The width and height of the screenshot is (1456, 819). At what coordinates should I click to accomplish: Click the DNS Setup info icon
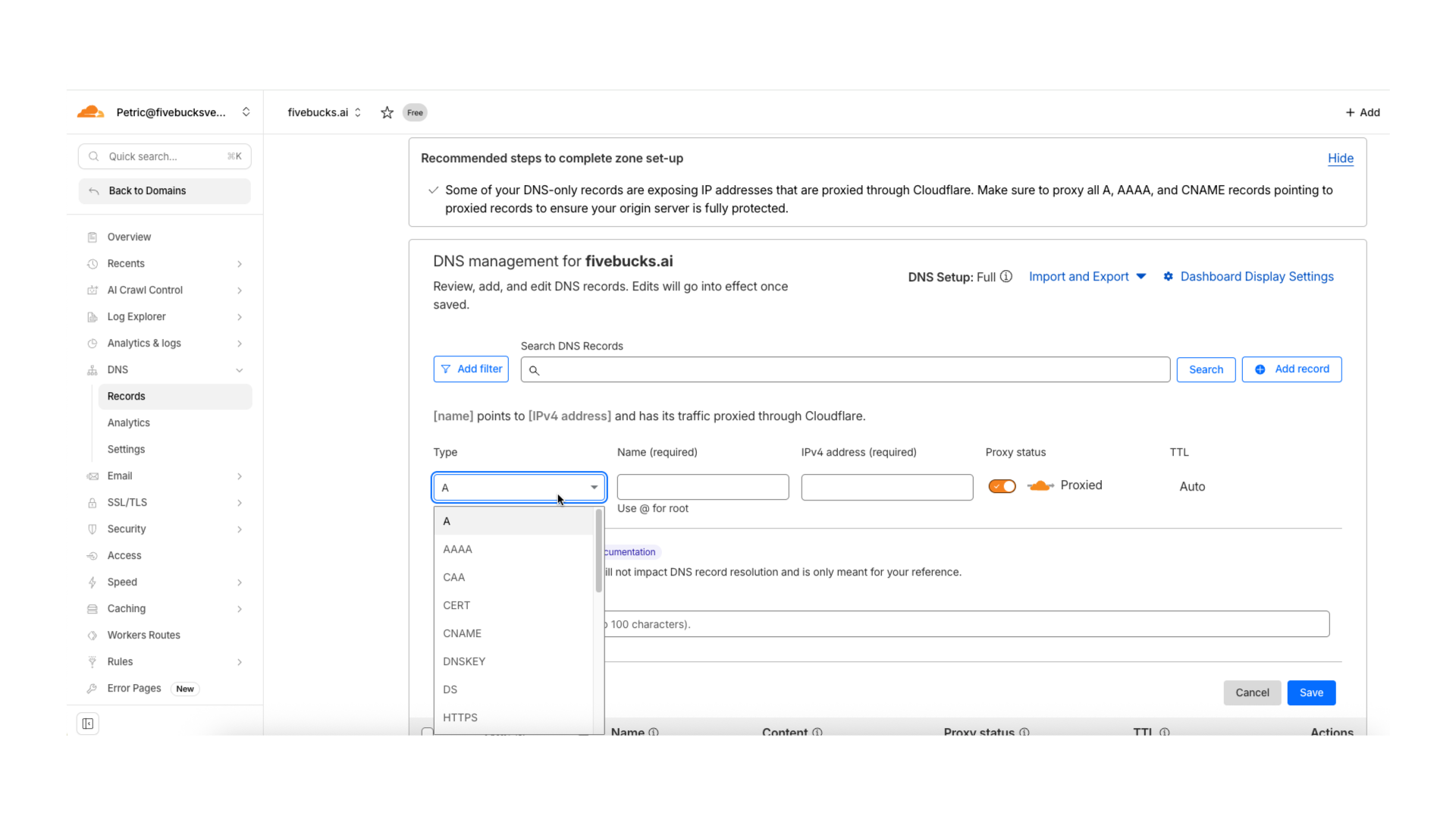[1006, 277]
